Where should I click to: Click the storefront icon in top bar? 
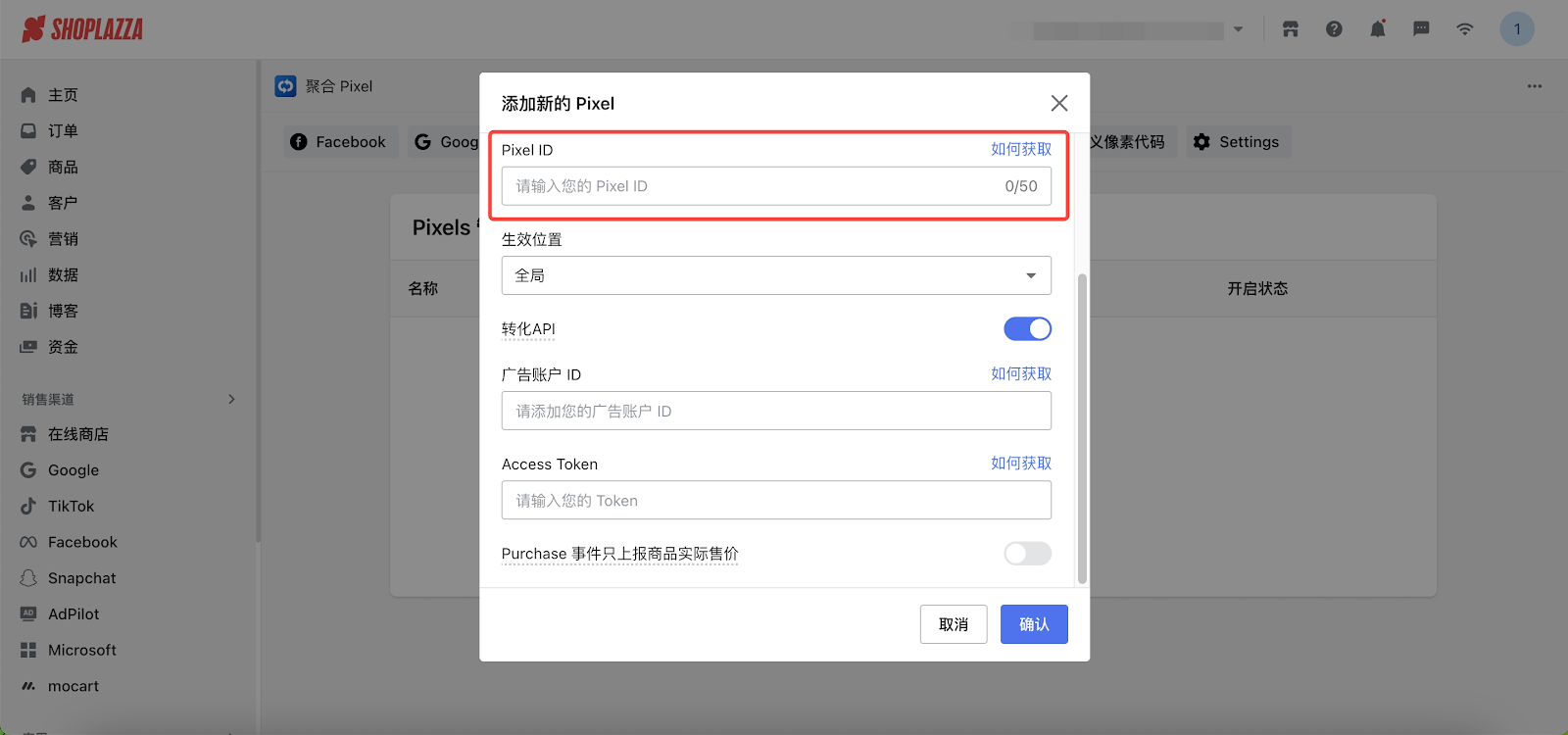pos(1291,29)
